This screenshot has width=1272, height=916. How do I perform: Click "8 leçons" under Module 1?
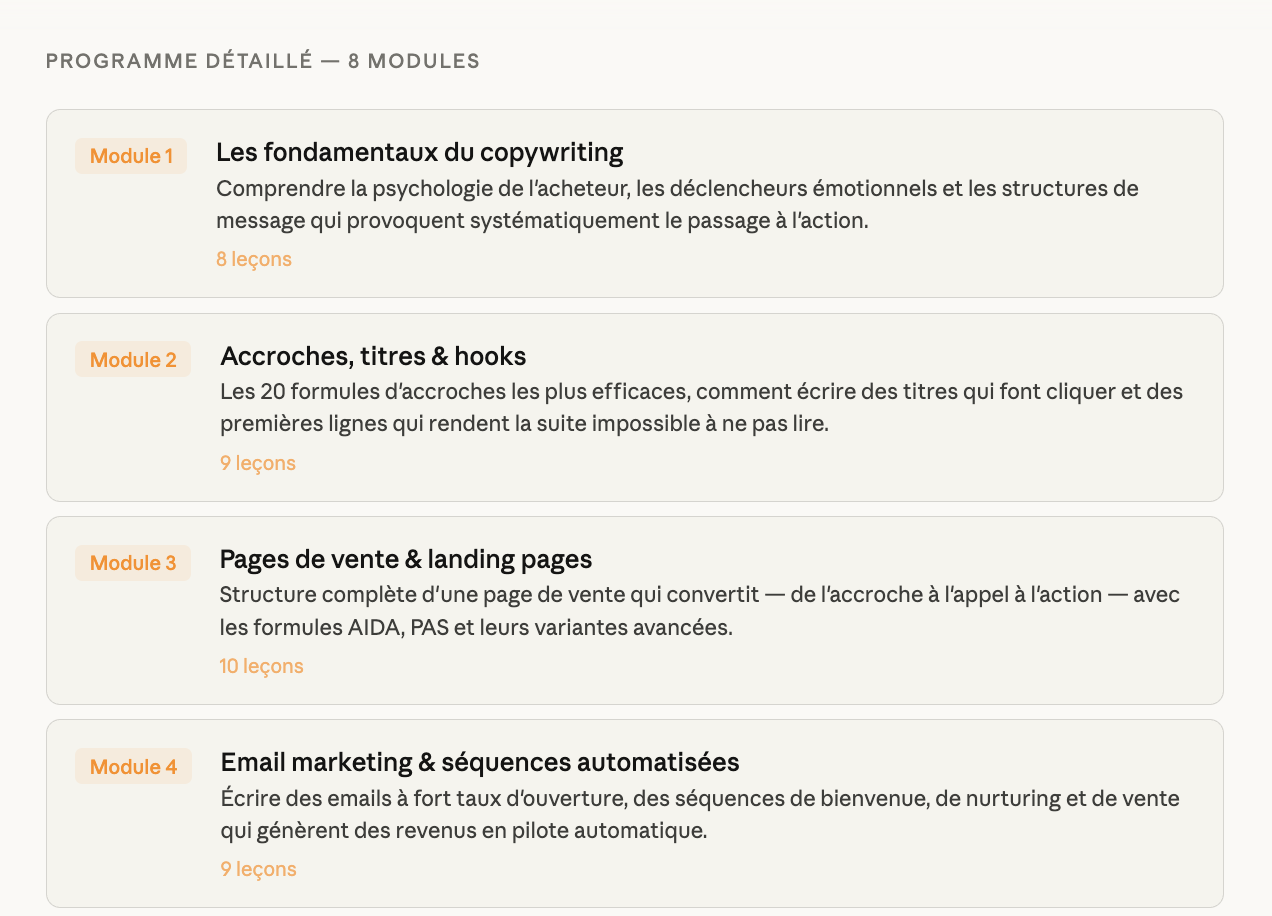point(254,259)
